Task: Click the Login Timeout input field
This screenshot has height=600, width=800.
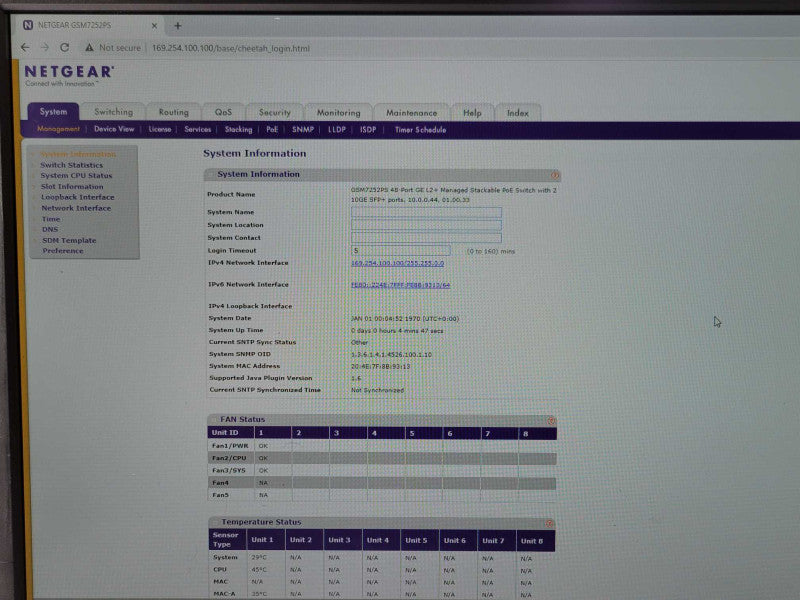Action: pos(401,251)
